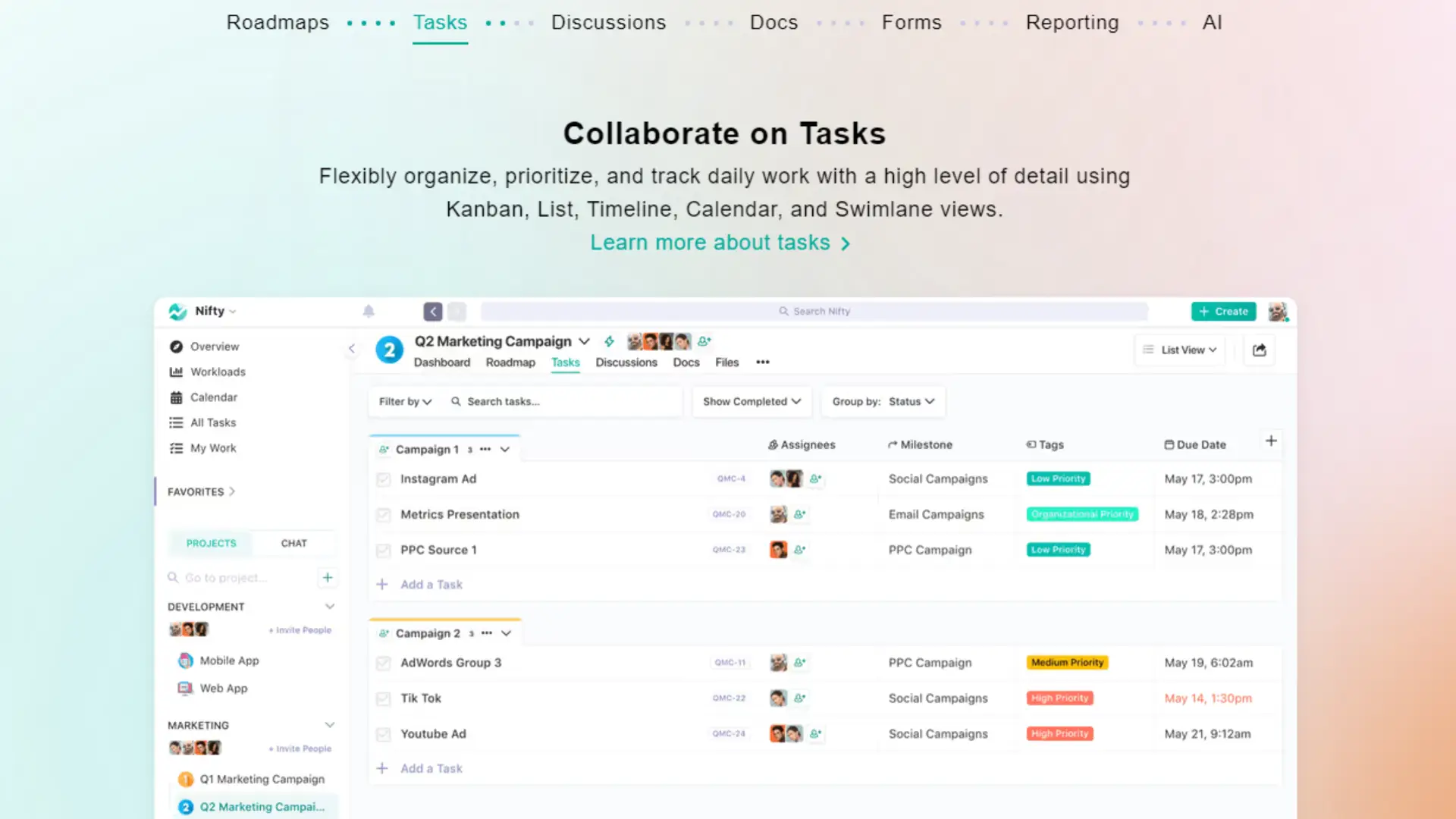Open Campaign 1 three-dots options
Viewport: 1456px width, 819px height.
[x=485, y=449]
